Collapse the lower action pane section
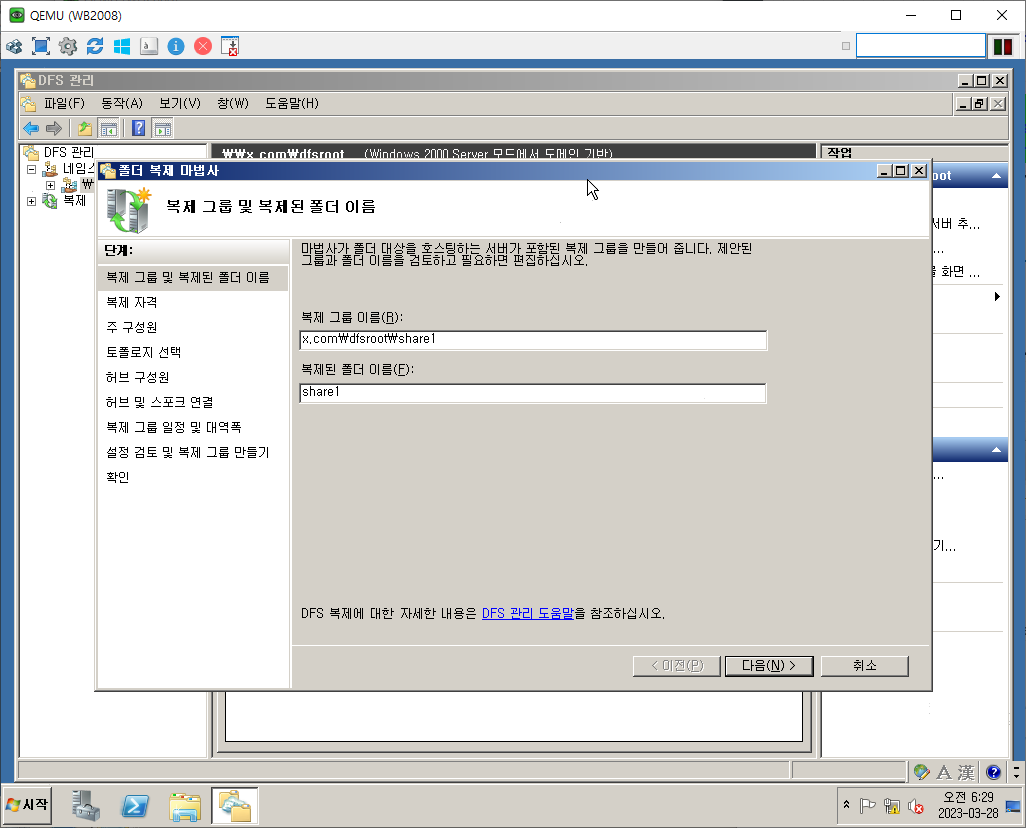This screenshot has width=1026, height=828. click(x=996, y=450)
